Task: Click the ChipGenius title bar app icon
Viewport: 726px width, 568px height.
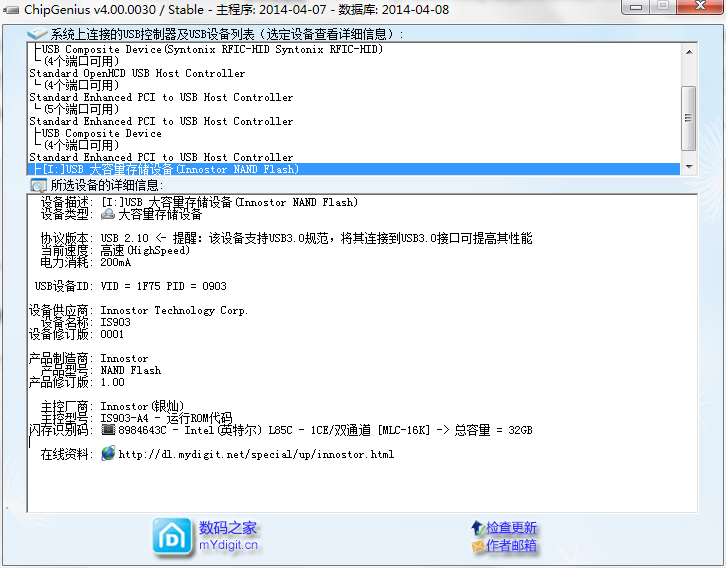Action: [x=11, y=10]
